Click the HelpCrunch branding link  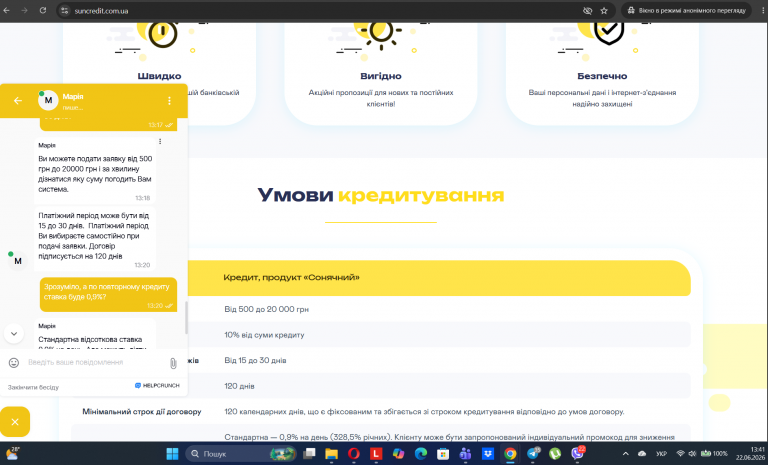click(x=157, y=386)
